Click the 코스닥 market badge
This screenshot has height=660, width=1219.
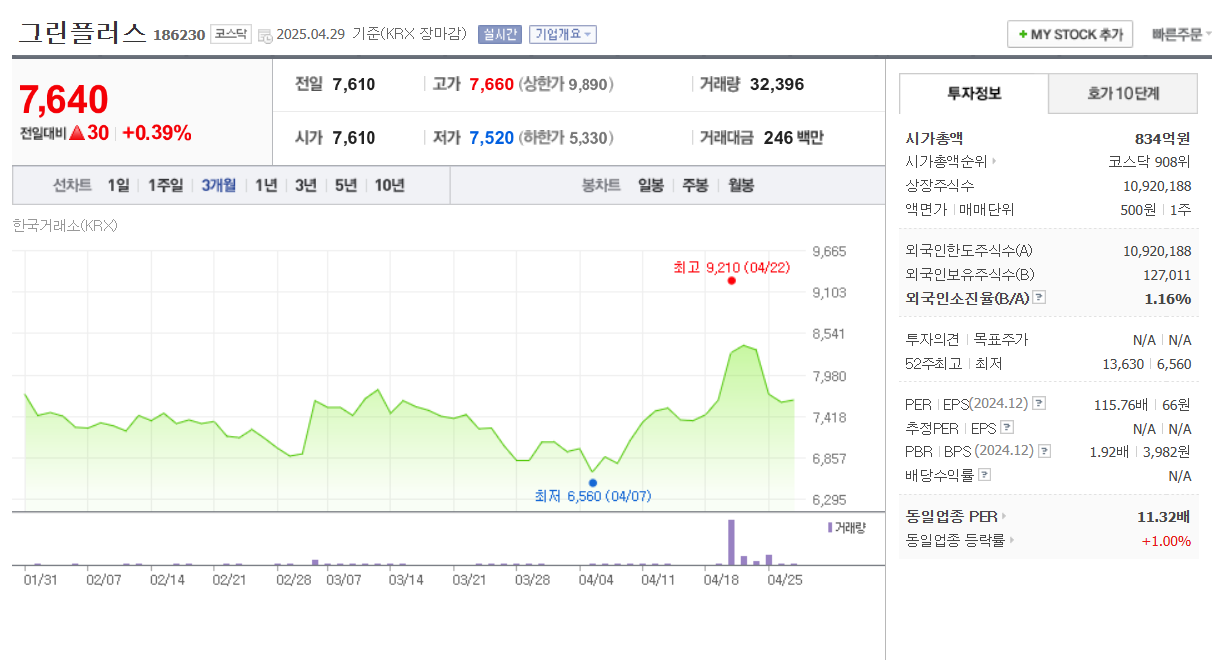[x=231, y=34]
